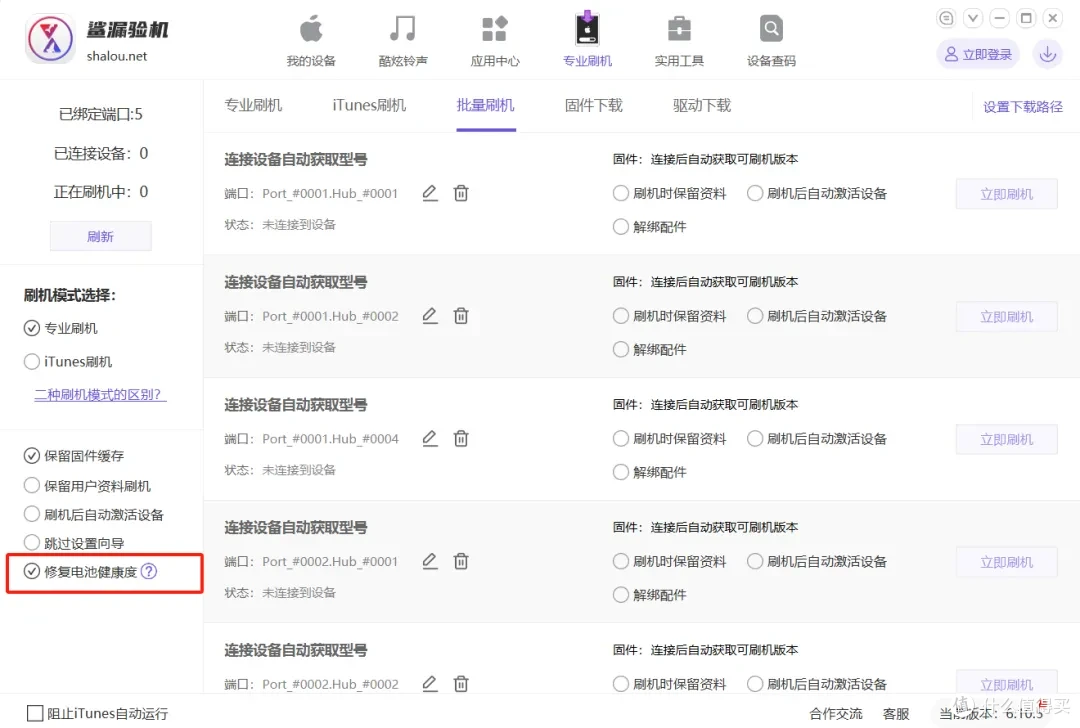Click help icon beside 修复电池健康度

(149, 571)
